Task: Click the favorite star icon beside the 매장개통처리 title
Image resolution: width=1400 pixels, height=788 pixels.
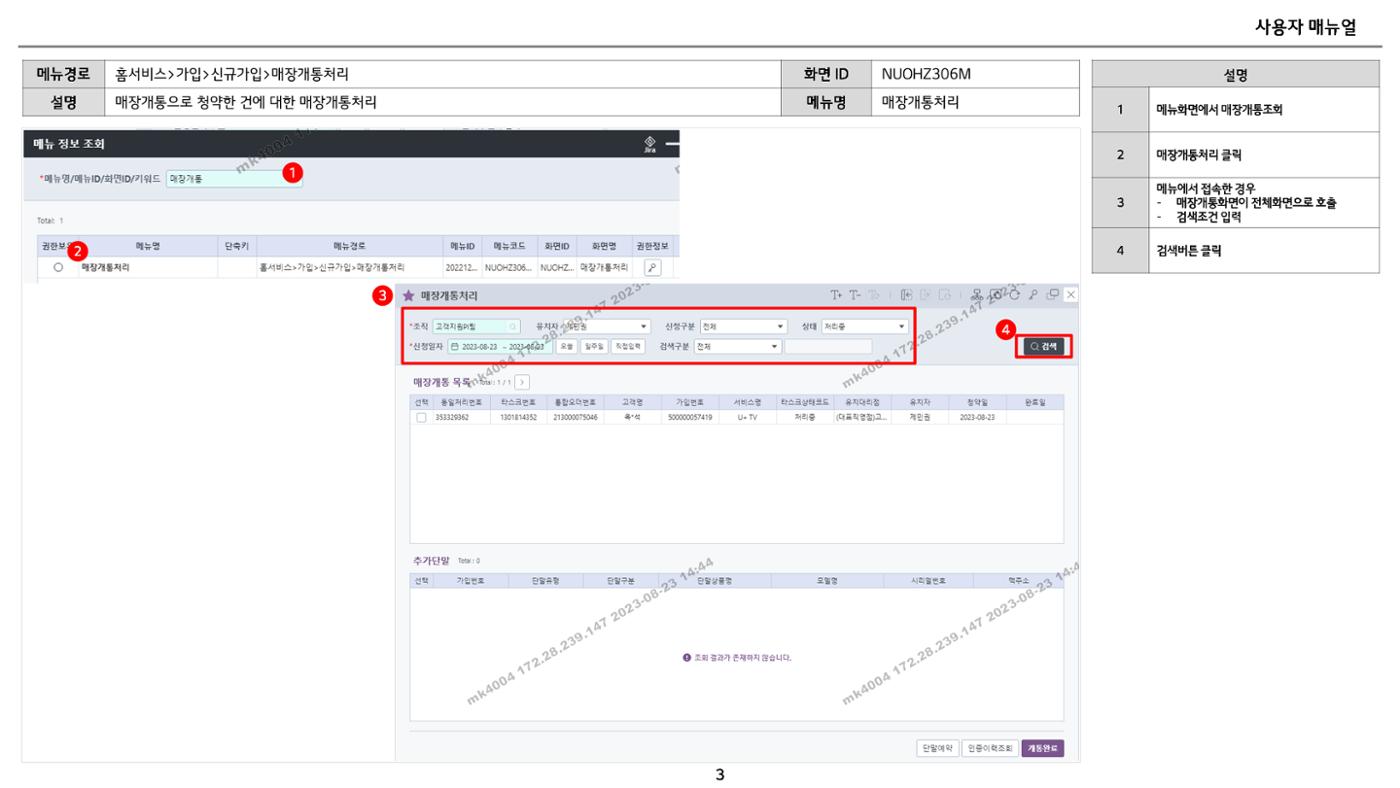Action: (x=408, y=296)
